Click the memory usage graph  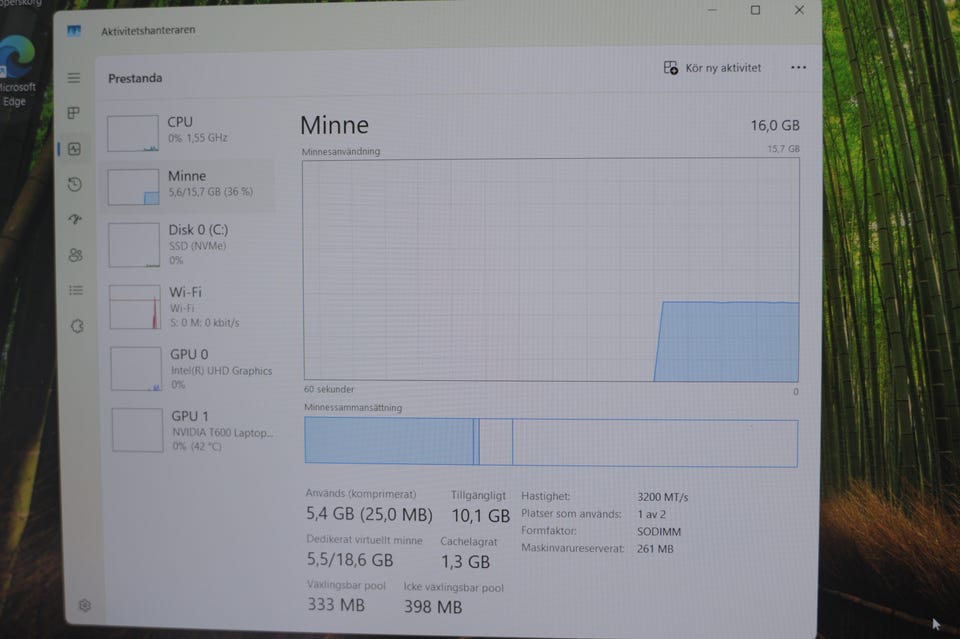551,270
